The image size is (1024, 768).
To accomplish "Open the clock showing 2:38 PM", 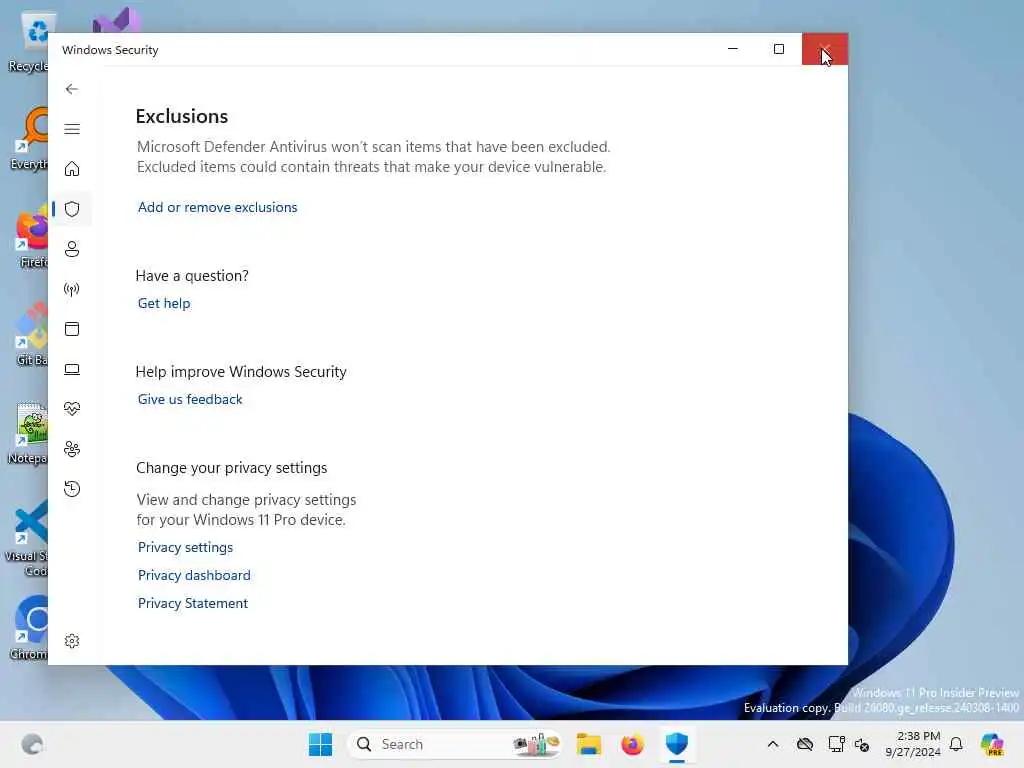I will [913, 744].
